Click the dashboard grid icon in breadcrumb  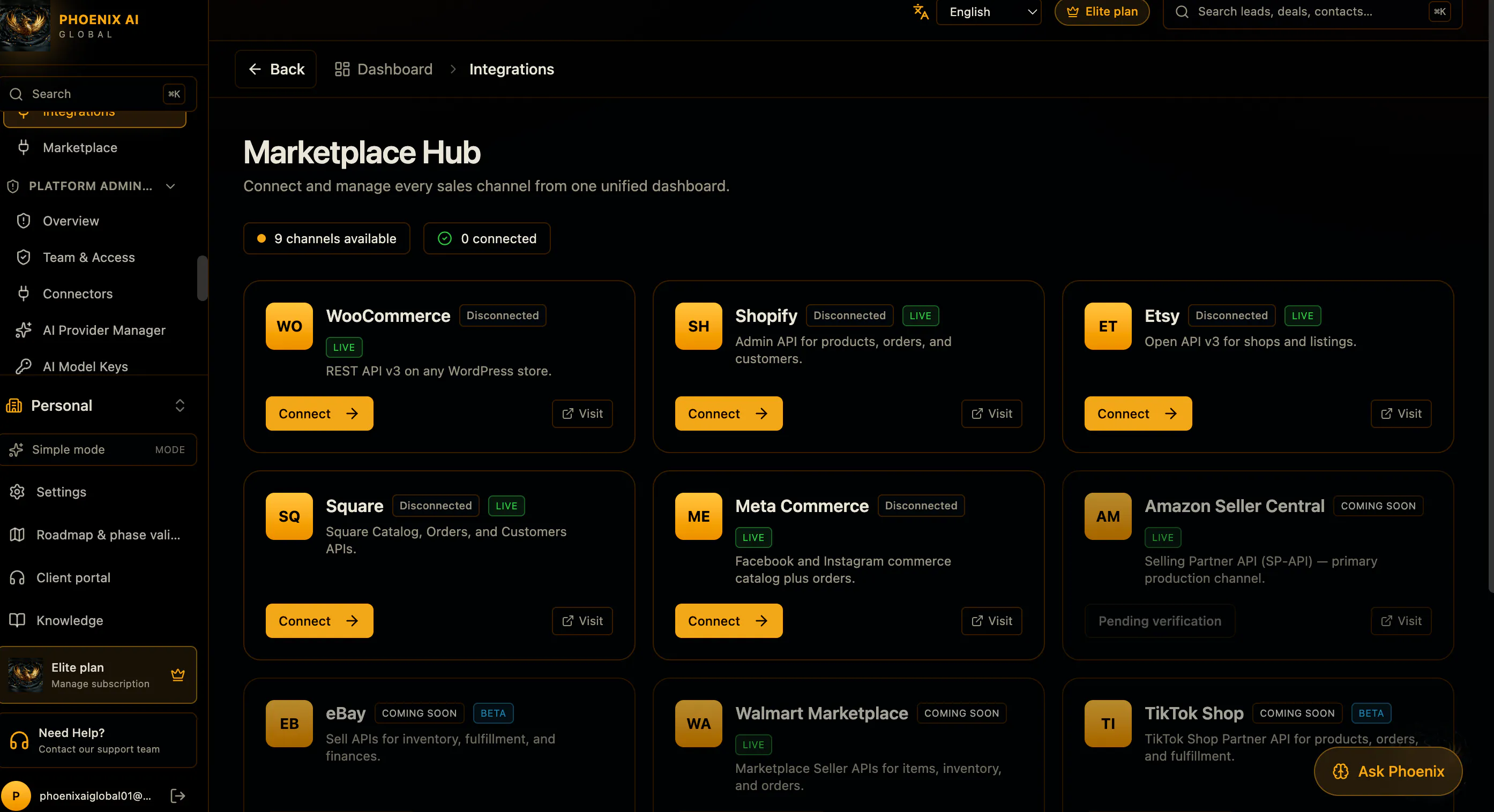342,69
